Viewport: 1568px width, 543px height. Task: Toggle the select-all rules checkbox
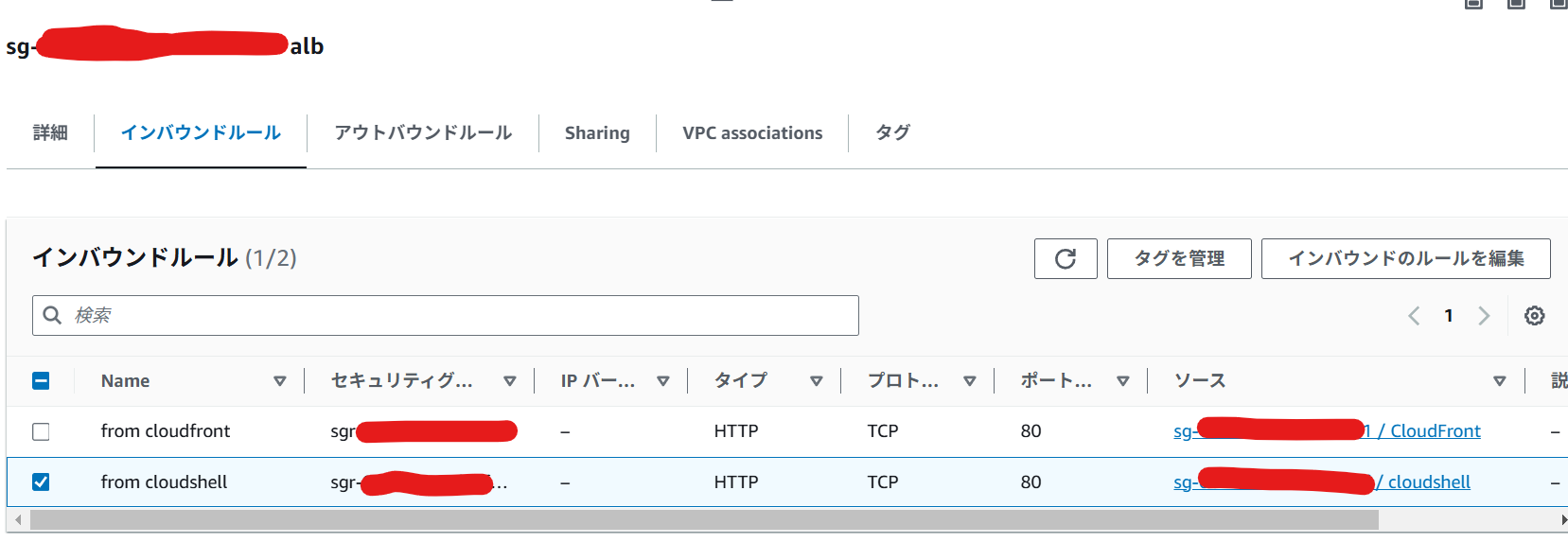click(x=41, y=380)
